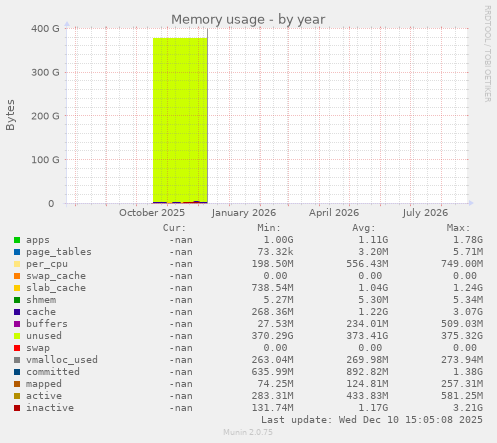The width and height of the screenshot is (497, 443).
Task: Click the swap_cache legend label
Action: coord(56,276)
